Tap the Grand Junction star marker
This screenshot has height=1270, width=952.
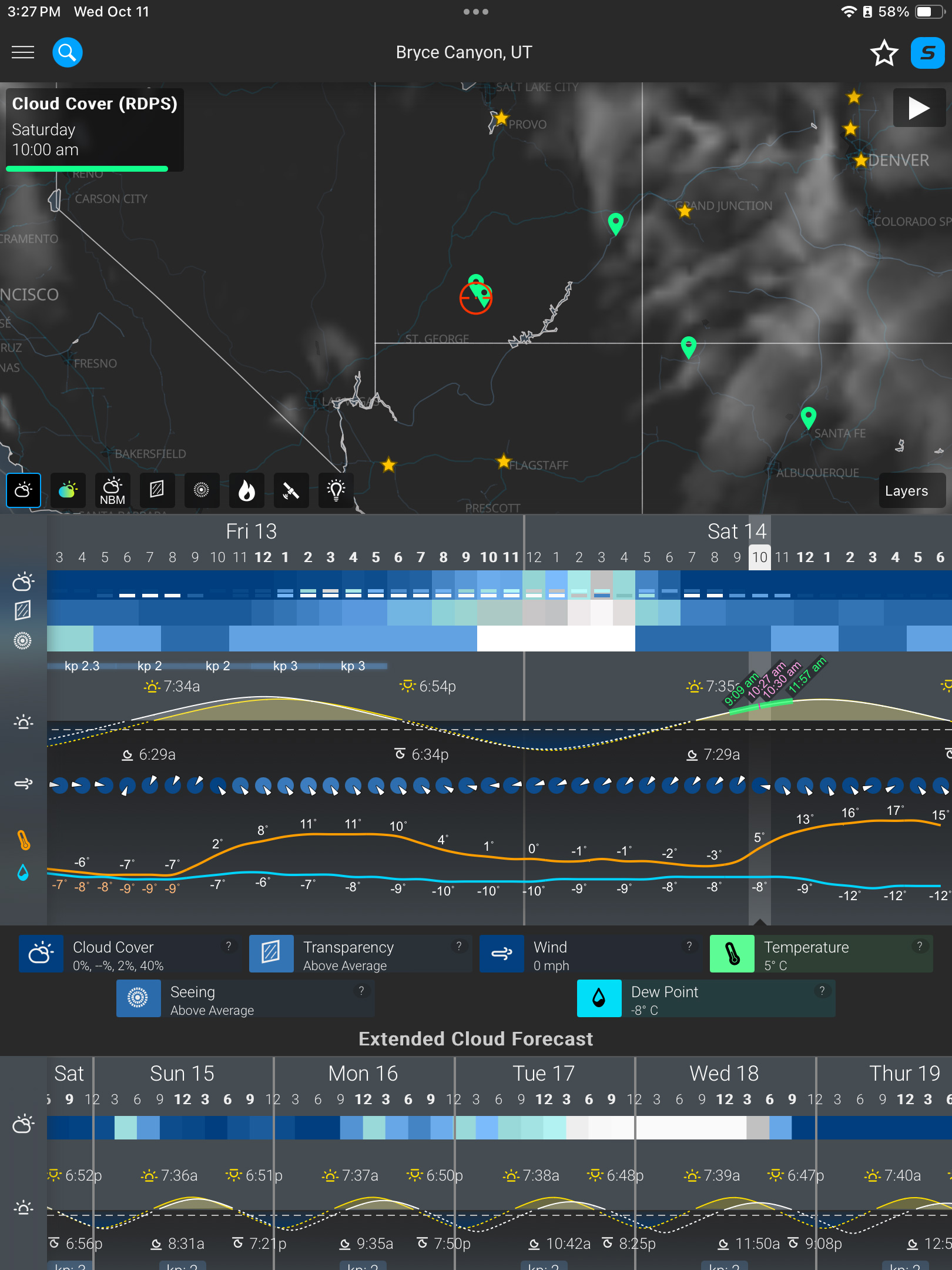click(x=685, y=211)
